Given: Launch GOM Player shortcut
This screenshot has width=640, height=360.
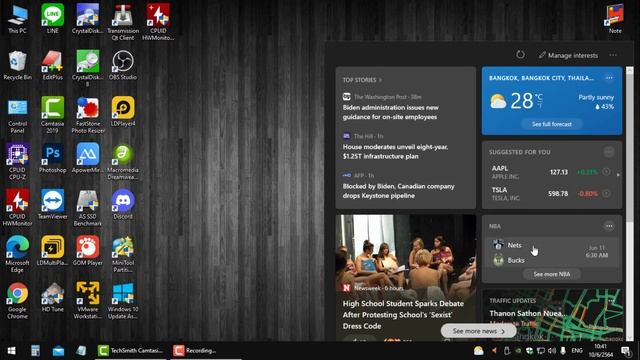Looking at the screenshot, I should point(88,251).
